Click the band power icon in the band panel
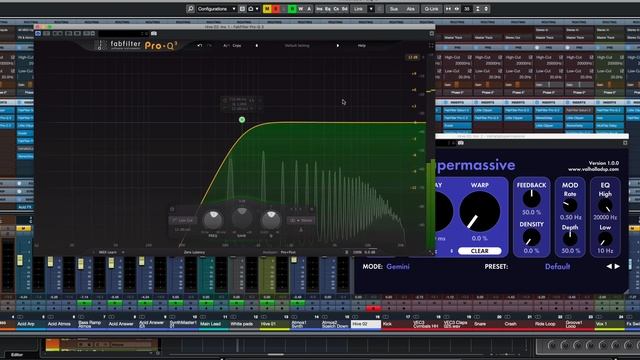Image resolution: width=640 pixels, height=360 pixels. [172, 209]
